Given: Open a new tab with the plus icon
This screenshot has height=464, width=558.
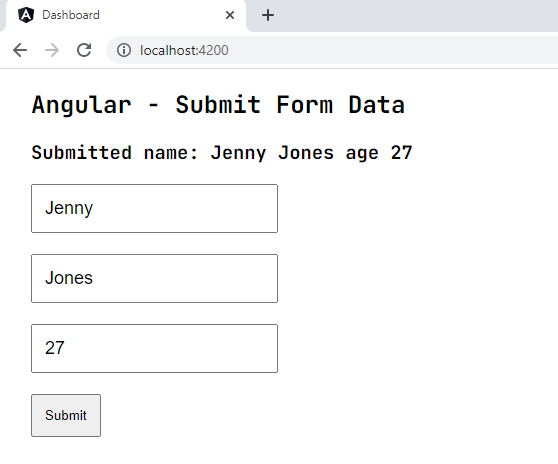Looking at the screenshot, I should (x=268, y=15).
